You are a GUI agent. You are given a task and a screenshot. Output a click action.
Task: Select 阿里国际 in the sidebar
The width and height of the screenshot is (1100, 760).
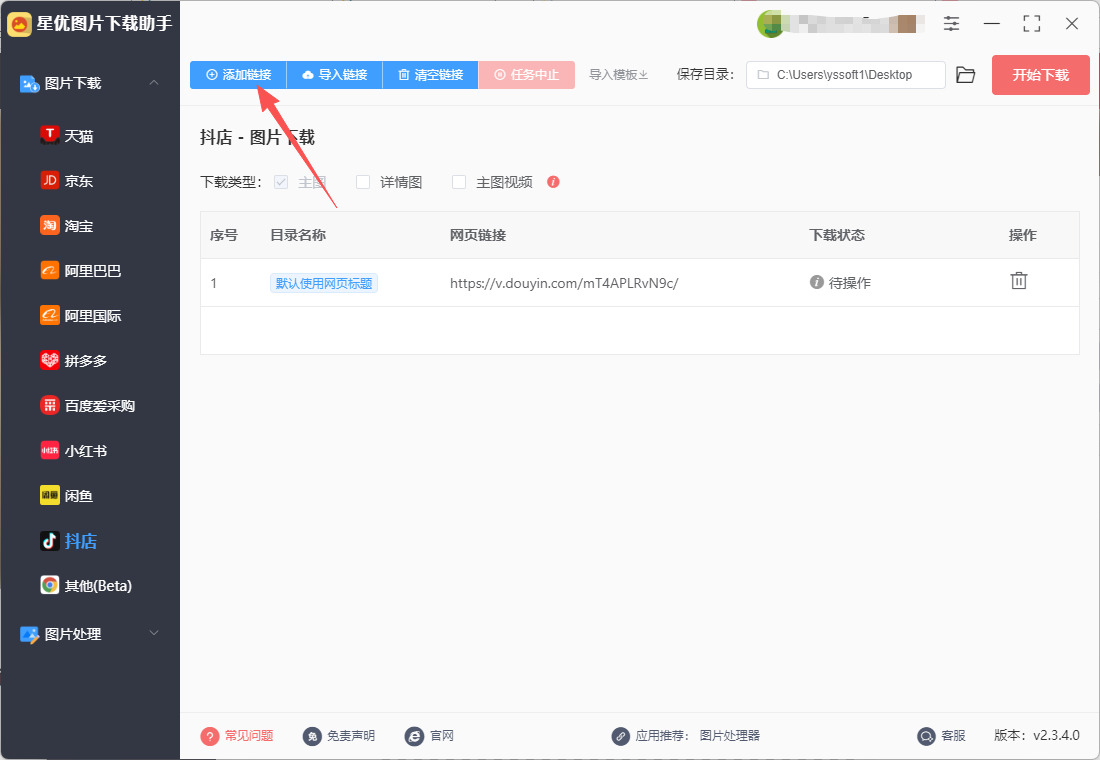(x=81, y=315)
